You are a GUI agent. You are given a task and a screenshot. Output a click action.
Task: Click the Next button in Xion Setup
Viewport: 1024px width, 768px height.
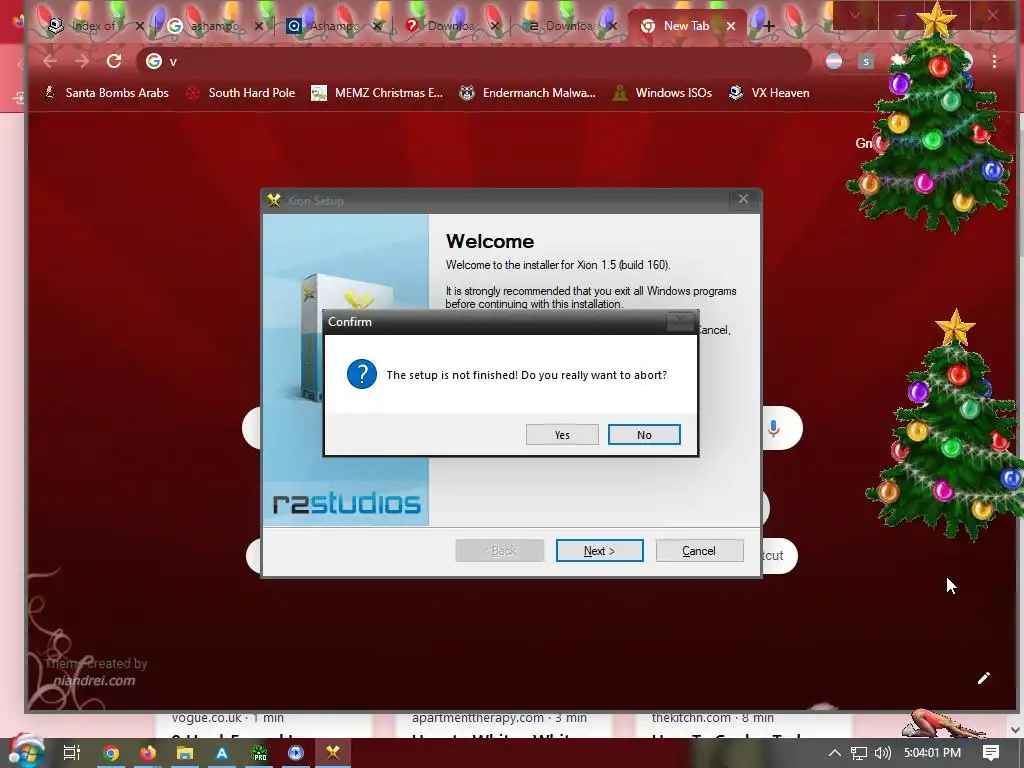600,551
